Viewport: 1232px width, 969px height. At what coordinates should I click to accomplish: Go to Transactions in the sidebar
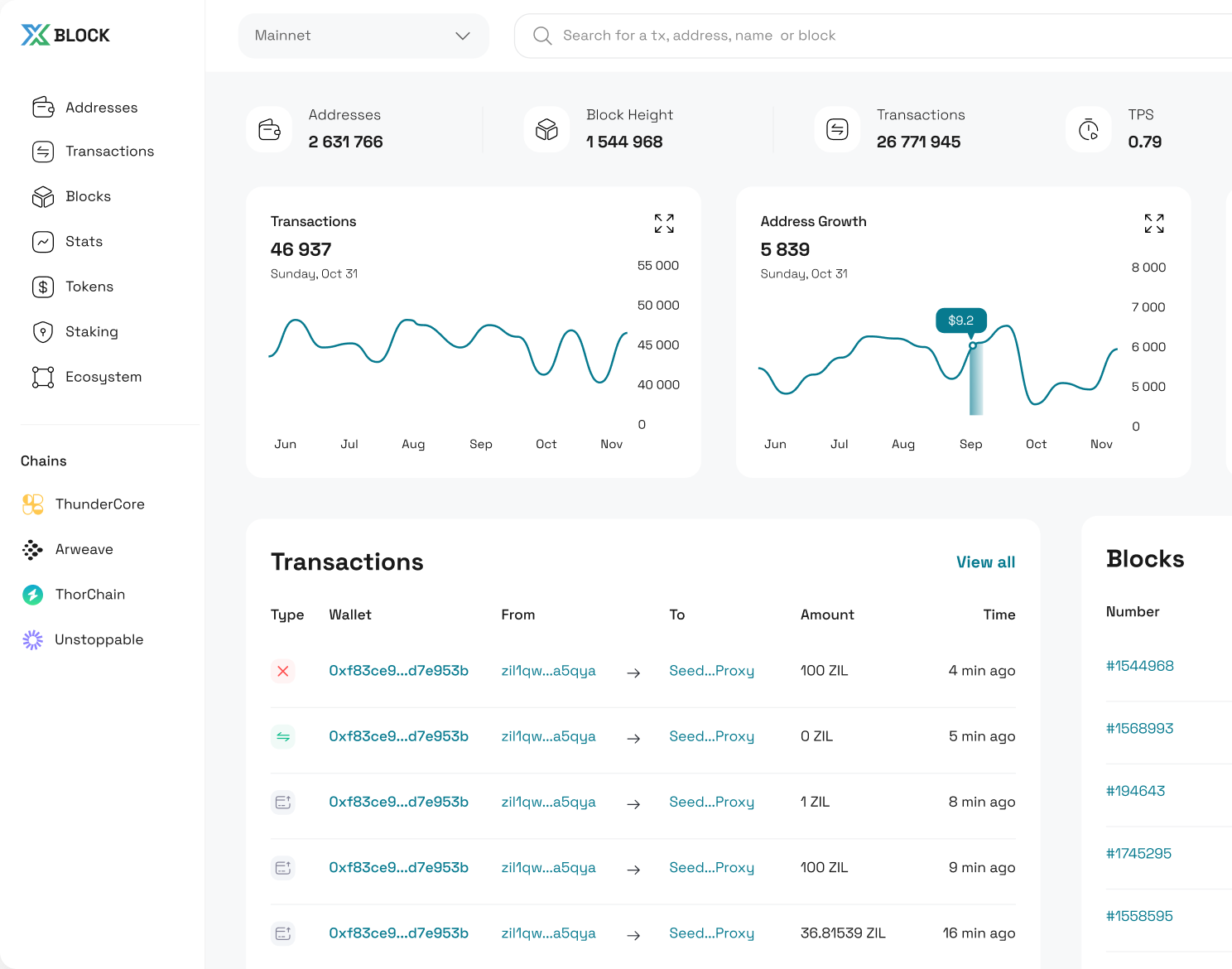click(x=110, y=152)
